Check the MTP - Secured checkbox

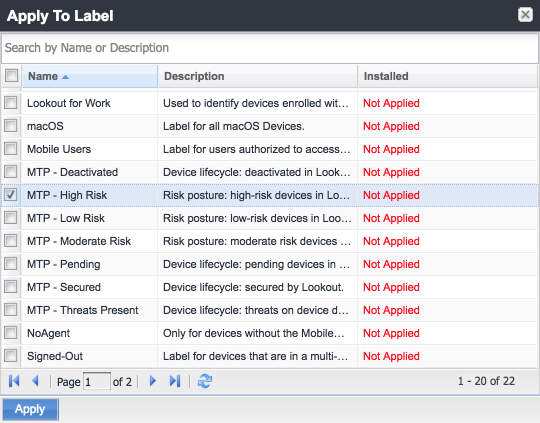point(11,287)
